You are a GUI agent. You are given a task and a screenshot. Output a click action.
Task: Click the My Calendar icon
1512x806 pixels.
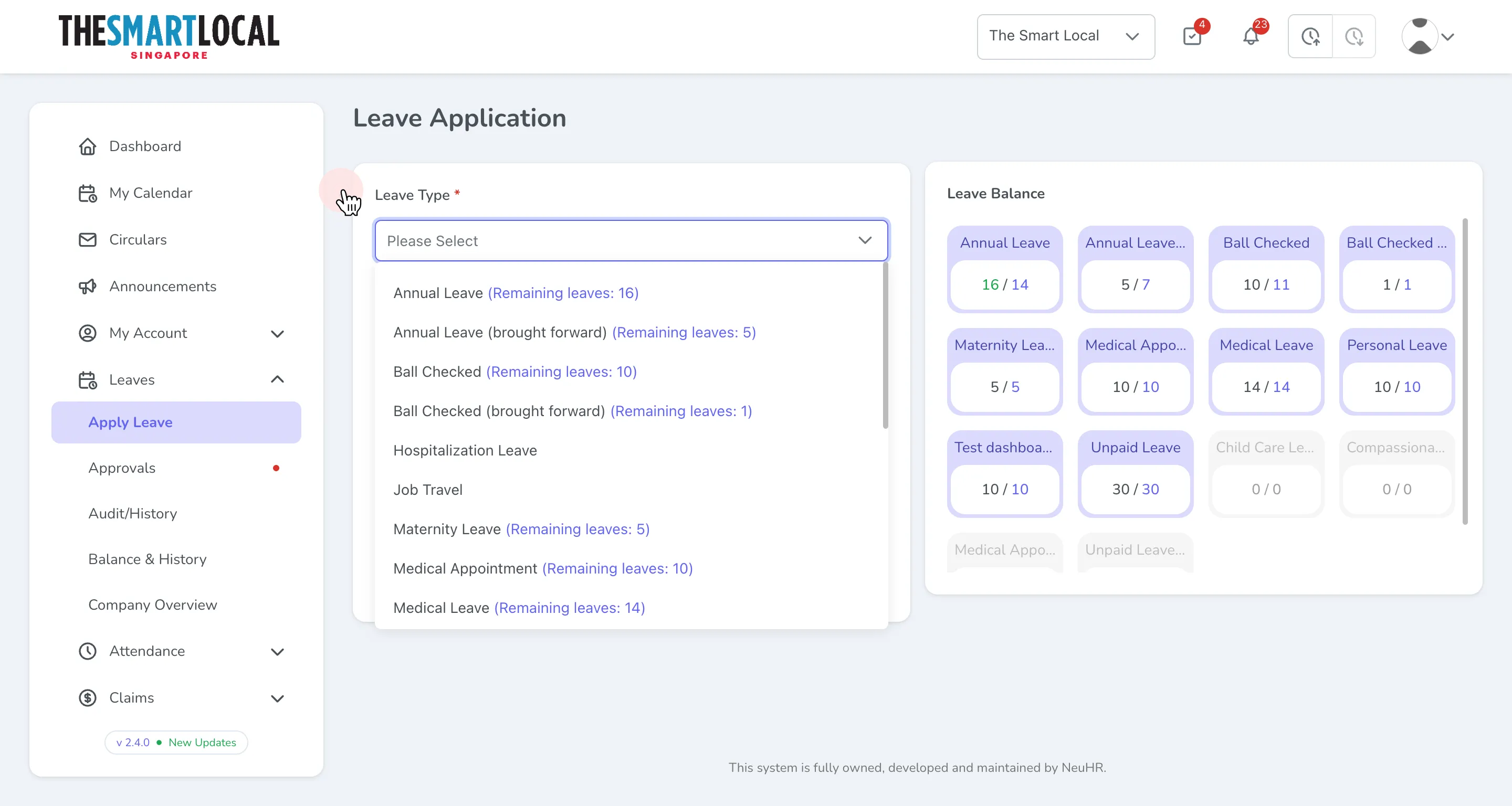coord(88,193)
